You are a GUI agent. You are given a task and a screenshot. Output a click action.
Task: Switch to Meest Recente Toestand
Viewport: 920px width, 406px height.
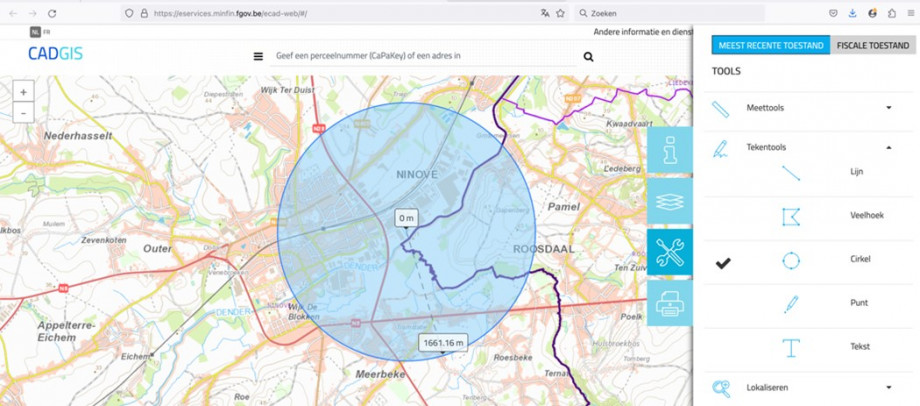[770, 45]
